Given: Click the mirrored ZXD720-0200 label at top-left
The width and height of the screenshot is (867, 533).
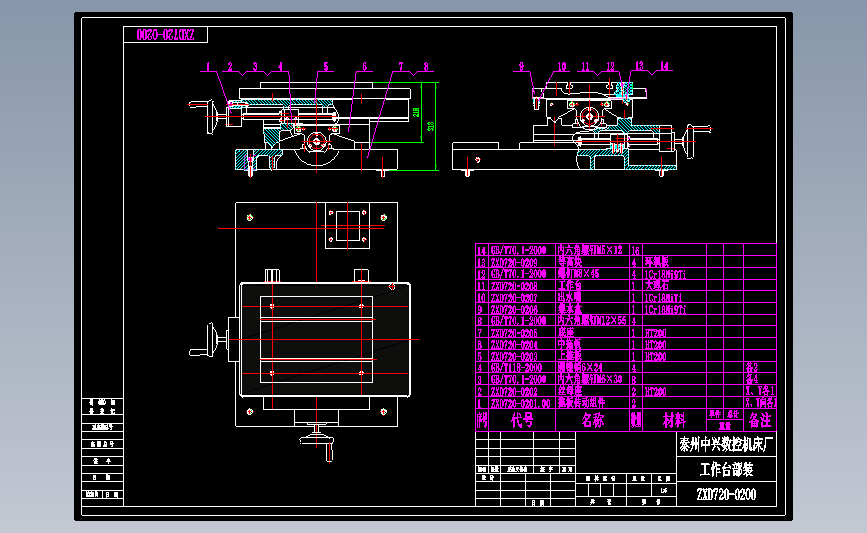Looking at the screenshot, I should click(165, 35).
